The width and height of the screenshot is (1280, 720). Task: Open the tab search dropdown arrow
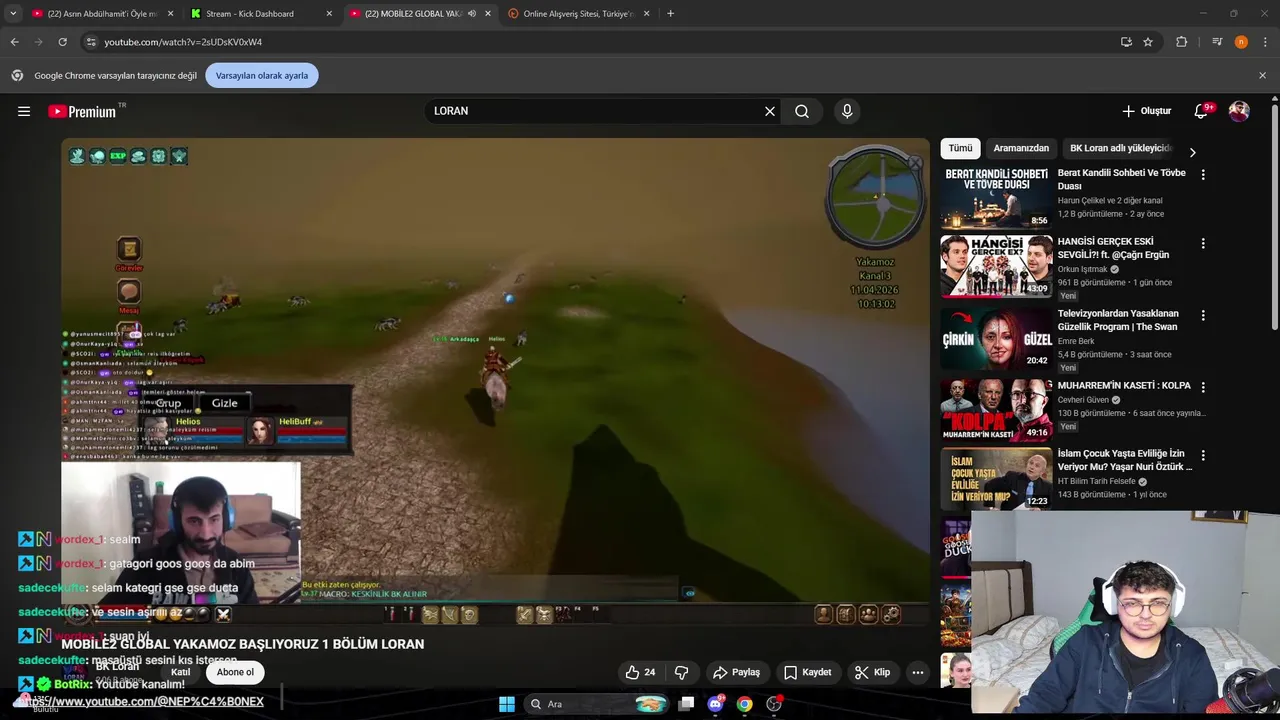click(x=13, y=14)
